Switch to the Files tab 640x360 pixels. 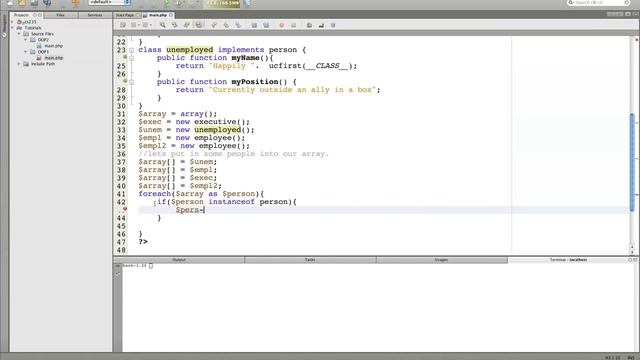pyautogui.click(x=60, y=15)
